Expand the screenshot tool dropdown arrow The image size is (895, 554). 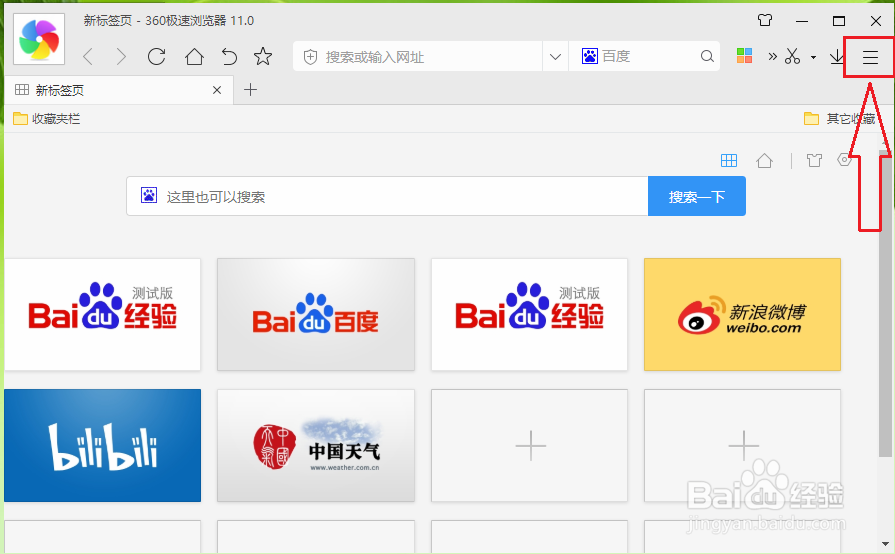pos(813,57)
